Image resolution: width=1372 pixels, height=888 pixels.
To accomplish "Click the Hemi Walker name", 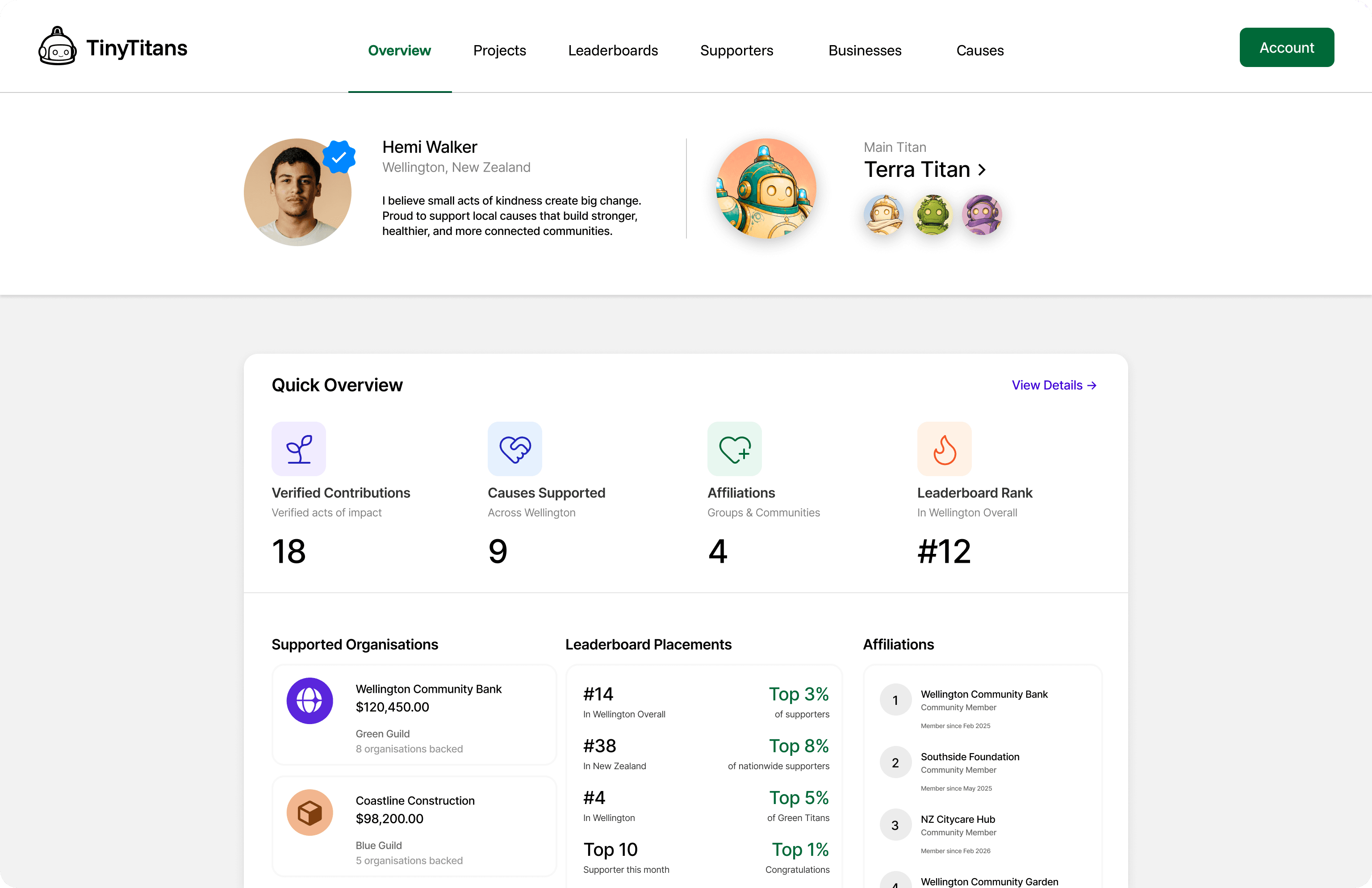I will [x=430, y=147].
